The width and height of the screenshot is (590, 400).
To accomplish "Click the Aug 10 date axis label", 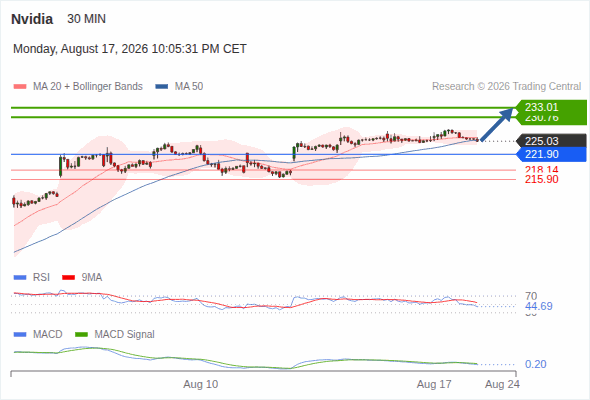I will click(x=201, y=384).
